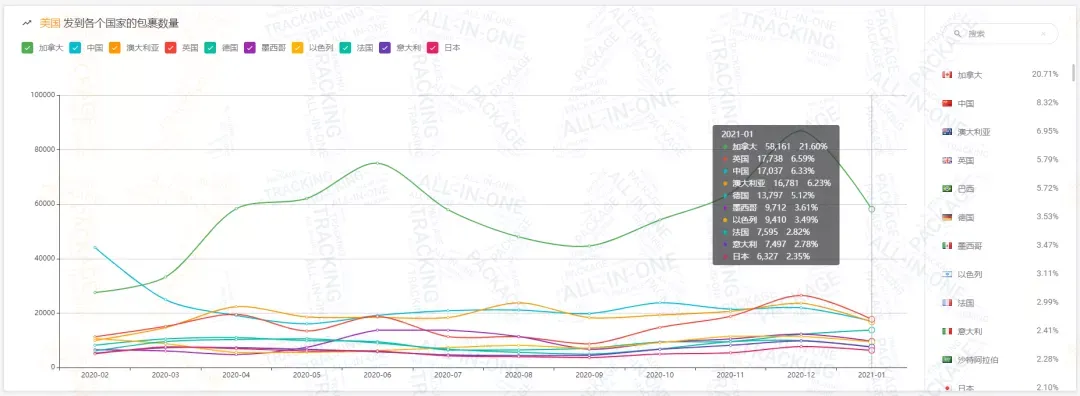Hide the 澳大利亚 series in legend
The height and width of the screenshot is (396, 1080).
pyautogui.click(x=115, y=48)
